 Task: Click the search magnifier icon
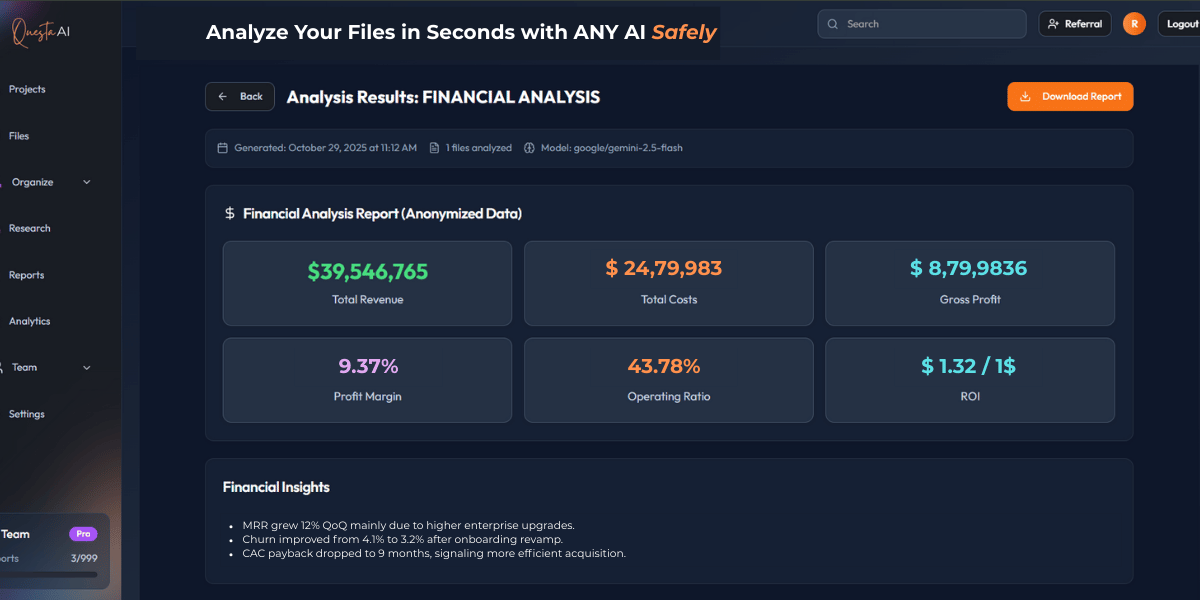(833, 24)
